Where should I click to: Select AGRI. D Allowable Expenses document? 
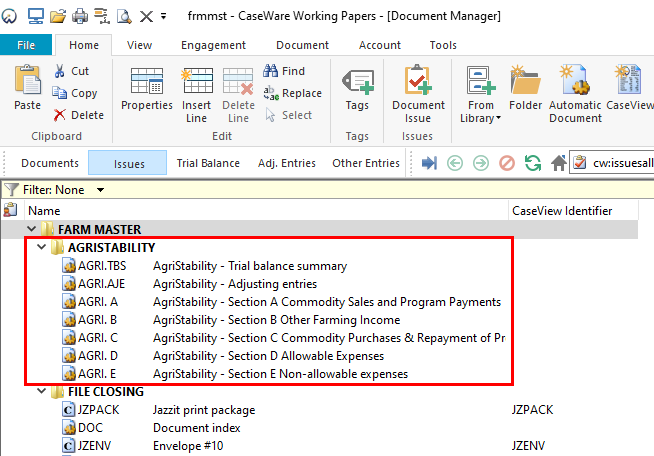tap(223, 355)
